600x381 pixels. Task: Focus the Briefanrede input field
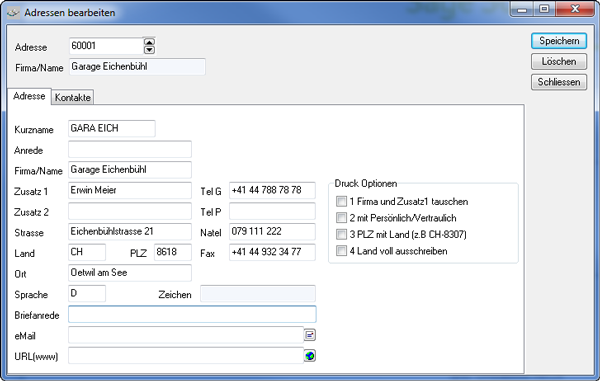pyautogui.click(x=192, y=314)
